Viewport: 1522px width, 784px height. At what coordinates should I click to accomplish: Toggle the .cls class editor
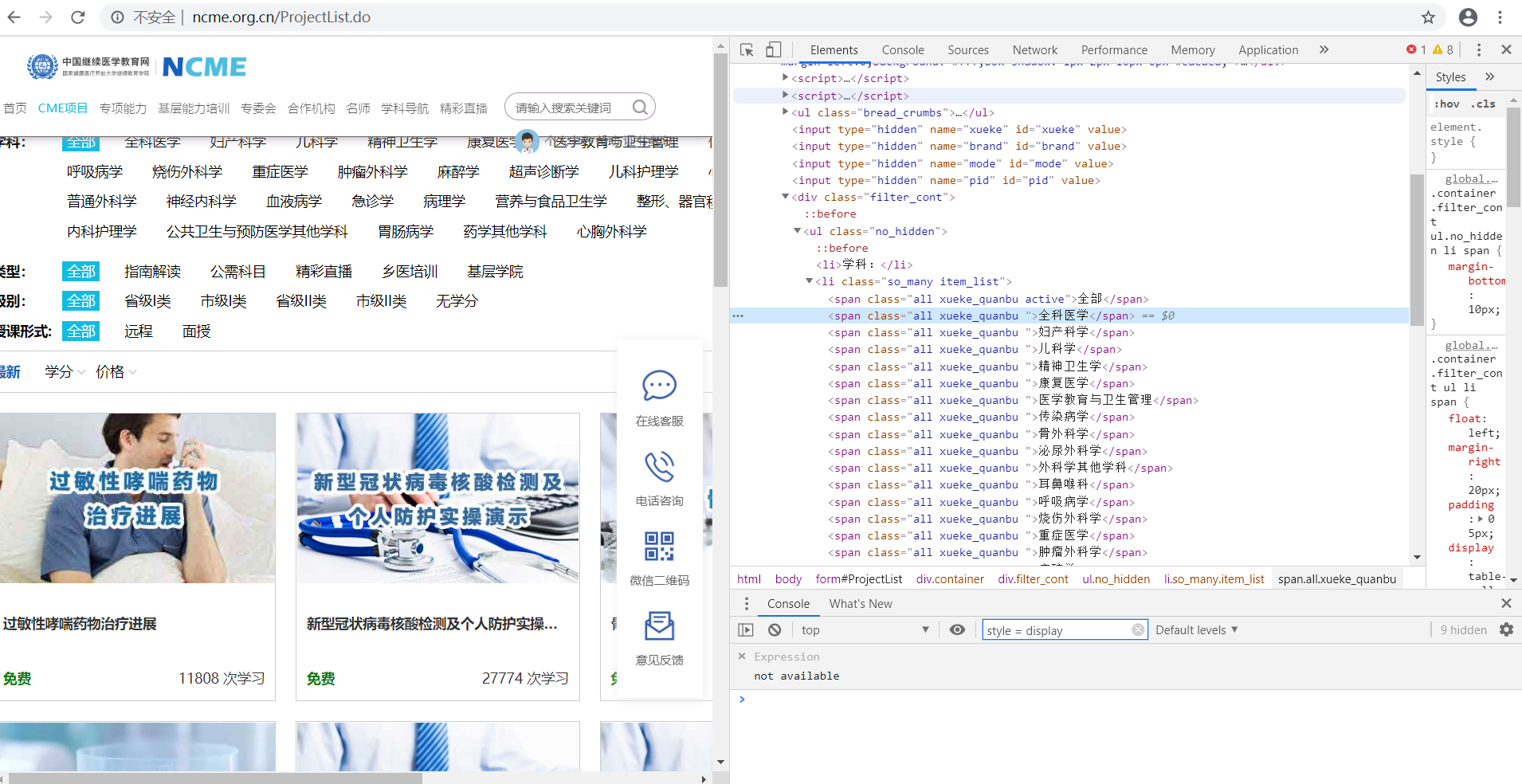[x=1483, y=104]
